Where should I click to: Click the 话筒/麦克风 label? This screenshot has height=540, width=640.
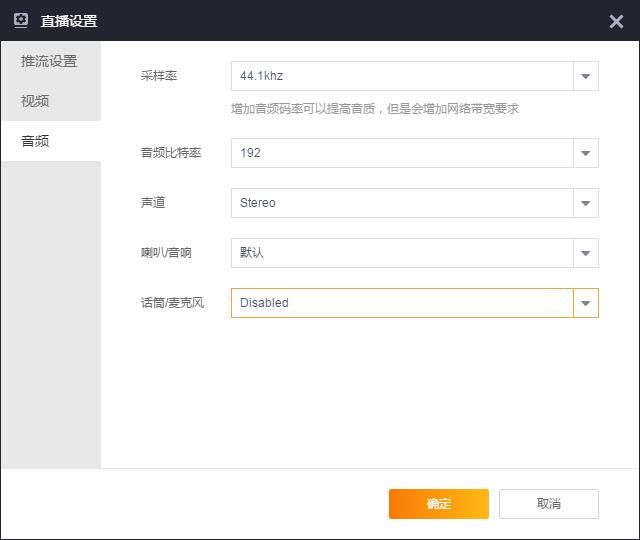[172, 303]
